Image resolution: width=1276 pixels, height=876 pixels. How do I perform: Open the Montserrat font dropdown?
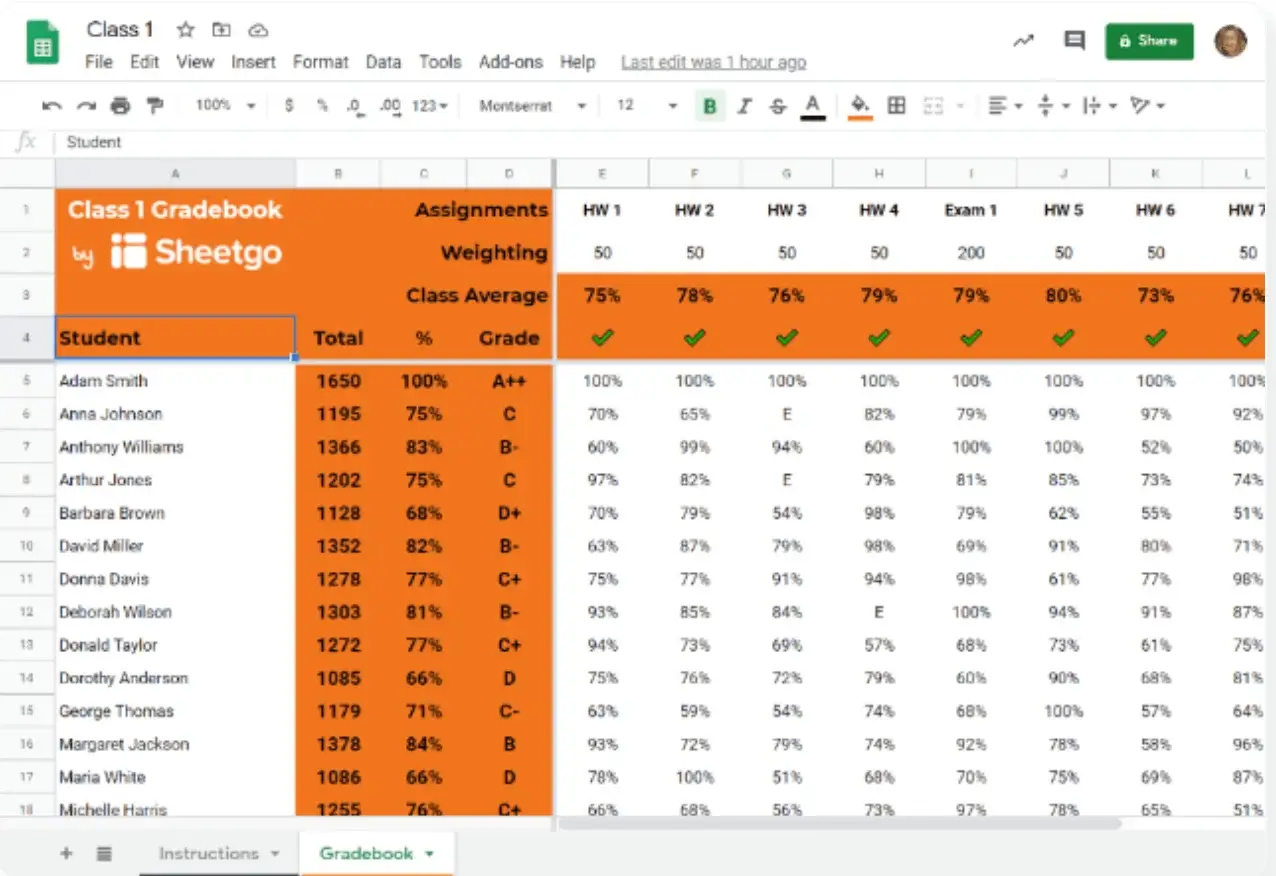click(x=530, y=105)
